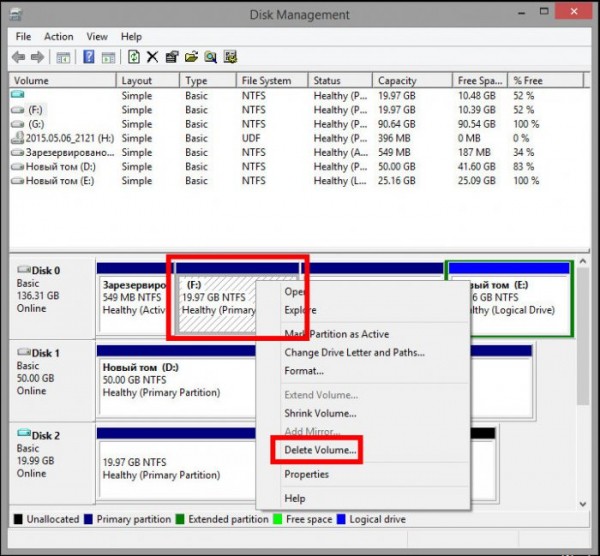The height and width of the screenshot is (556, 600).
Task: Toggle the console tree pane icon
Action: 64,58
